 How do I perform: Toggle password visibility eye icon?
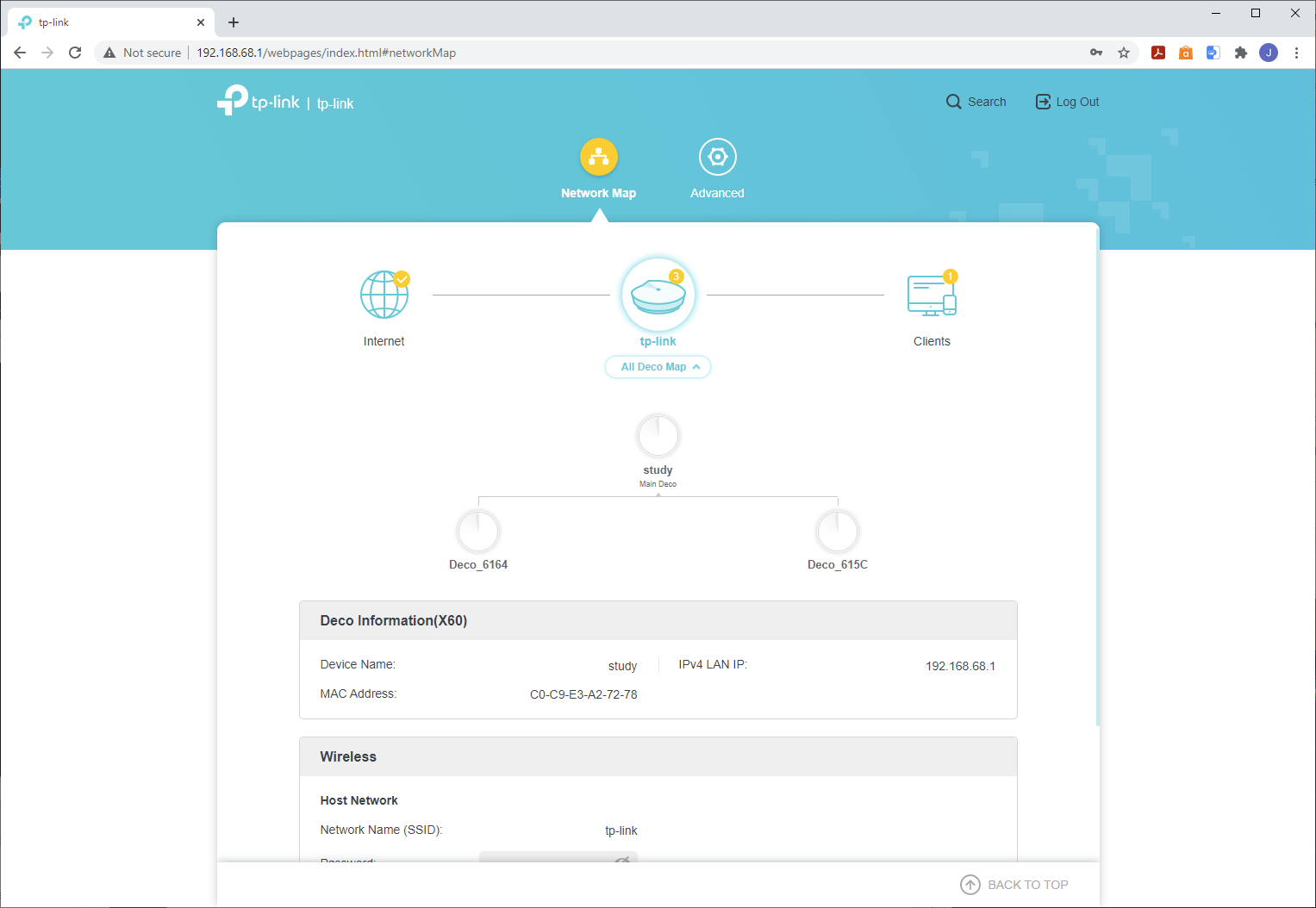(x=622, y=860)
